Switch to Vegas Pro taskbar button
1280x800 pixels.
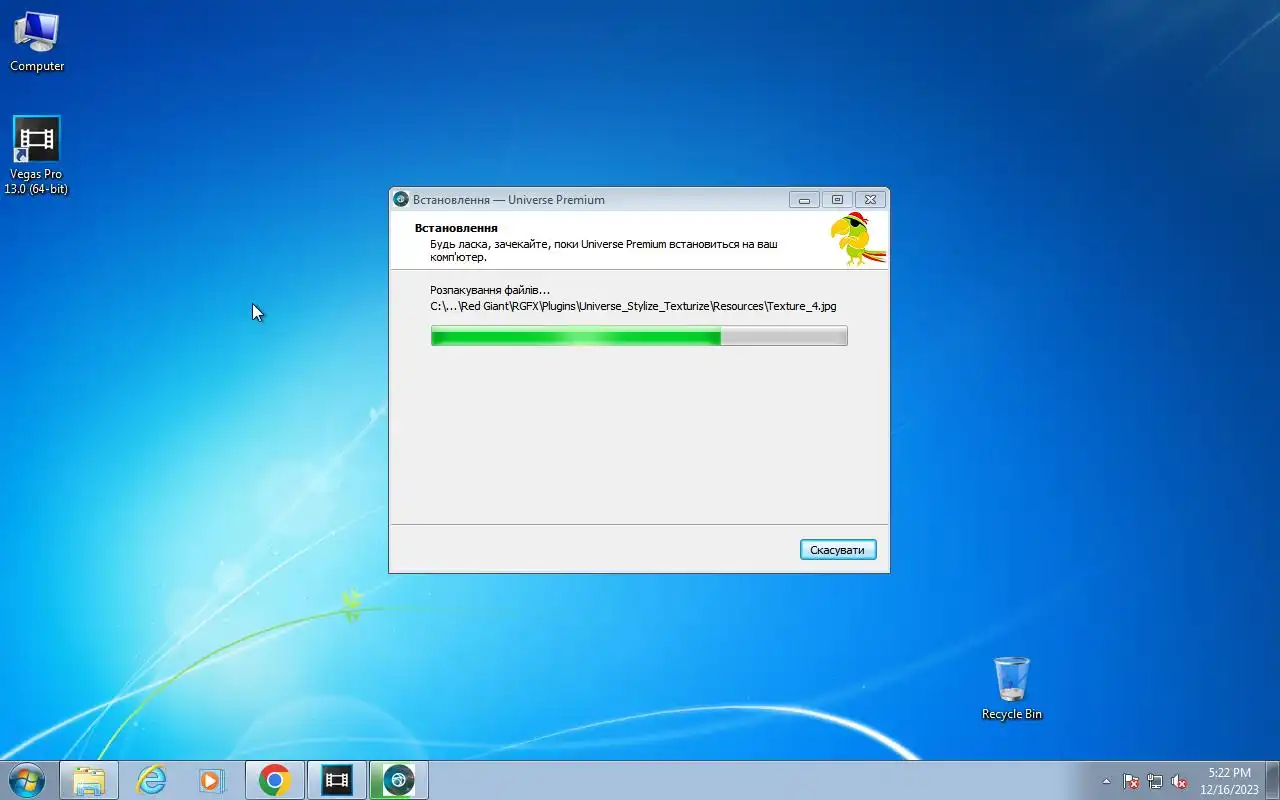pyautogui.click(x=337, y=780)
